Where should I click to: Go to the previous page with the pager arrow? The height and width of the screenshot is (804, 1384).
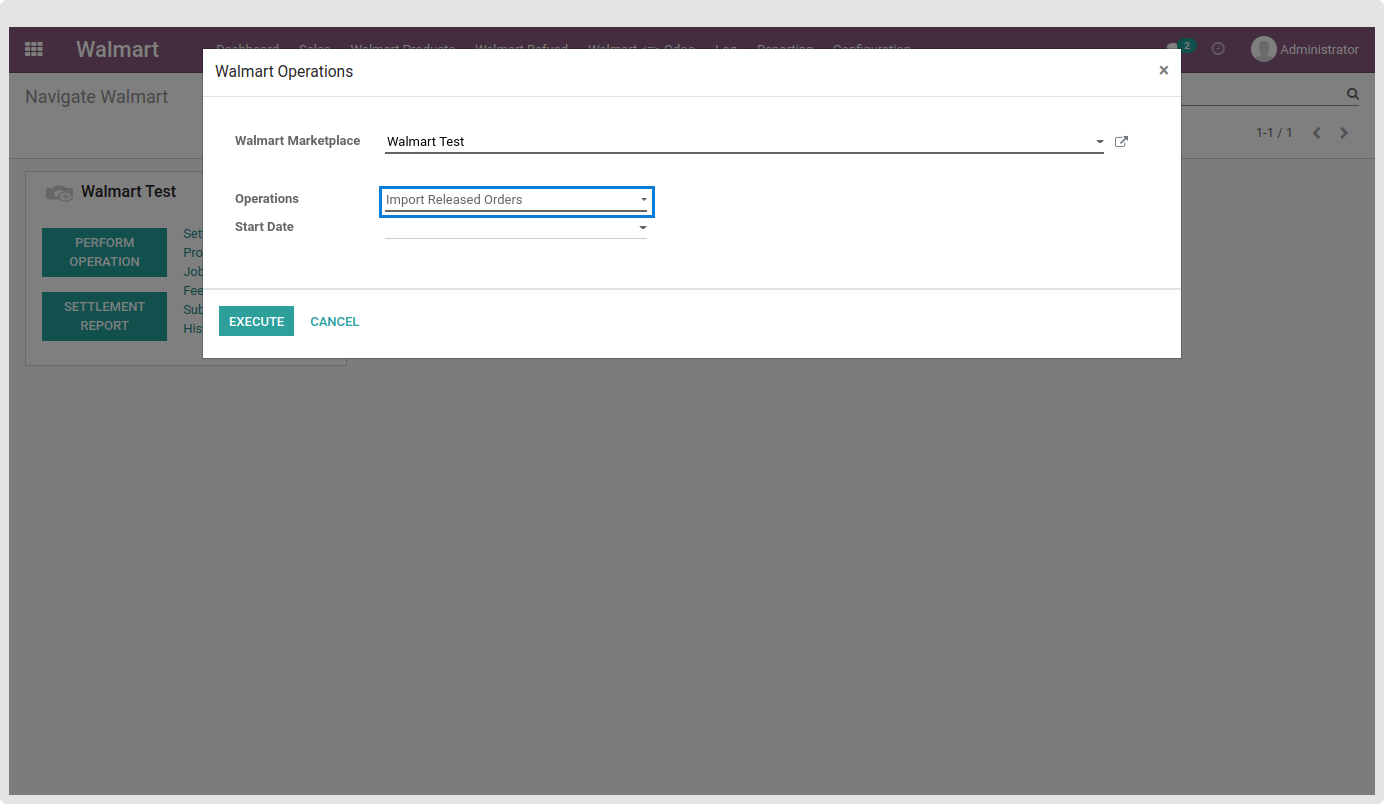pyautogui.click(x=1317, y=133)
